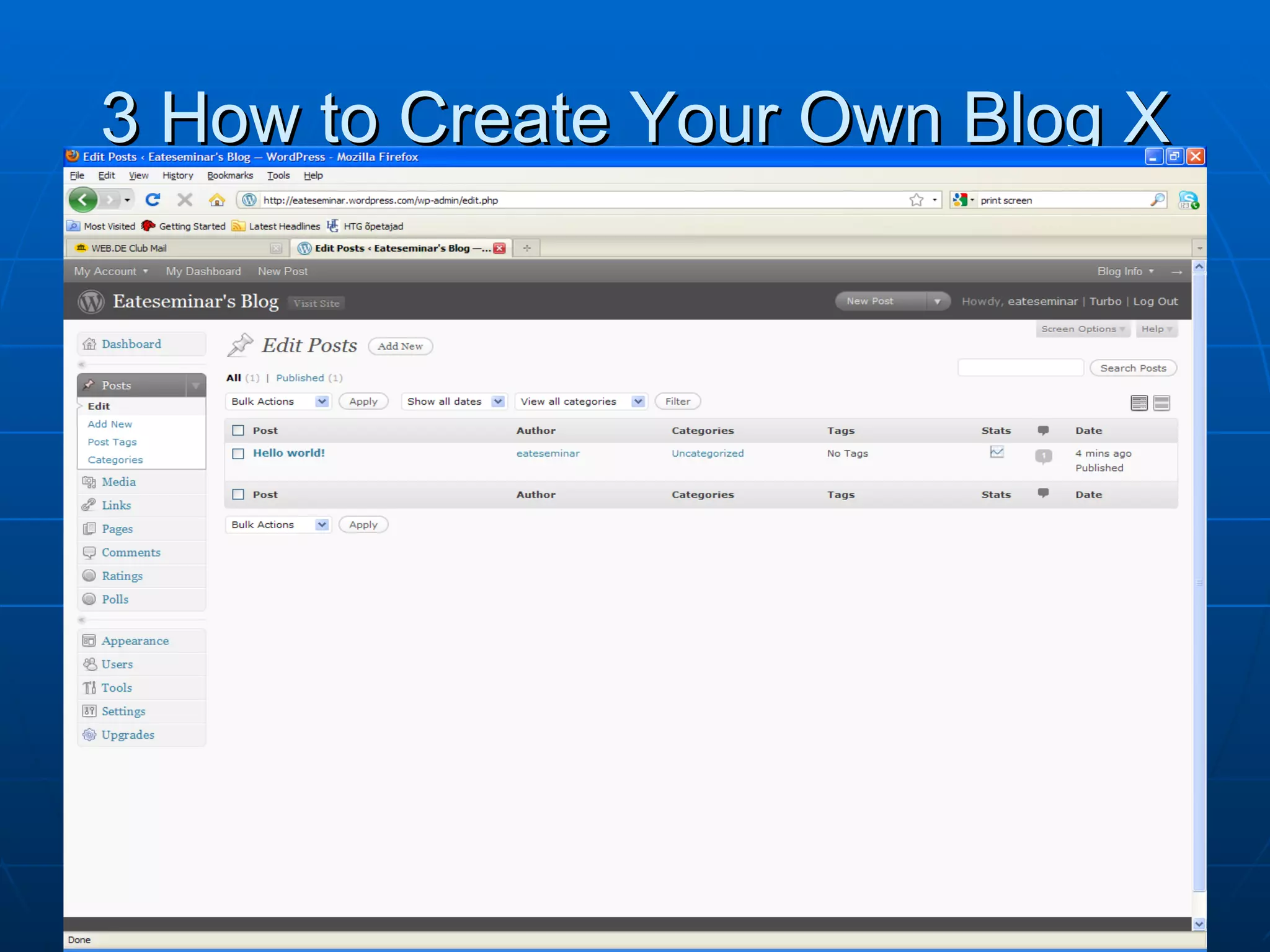Click the top Apply button

point(363,402)
